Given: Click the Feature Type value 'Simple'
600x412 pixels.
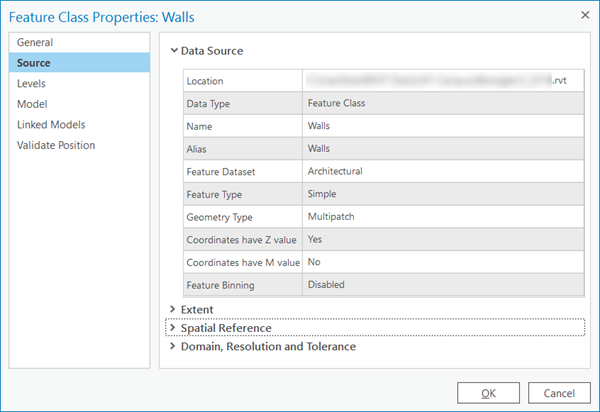Looking at the screenshot, I should coord(322,194).
